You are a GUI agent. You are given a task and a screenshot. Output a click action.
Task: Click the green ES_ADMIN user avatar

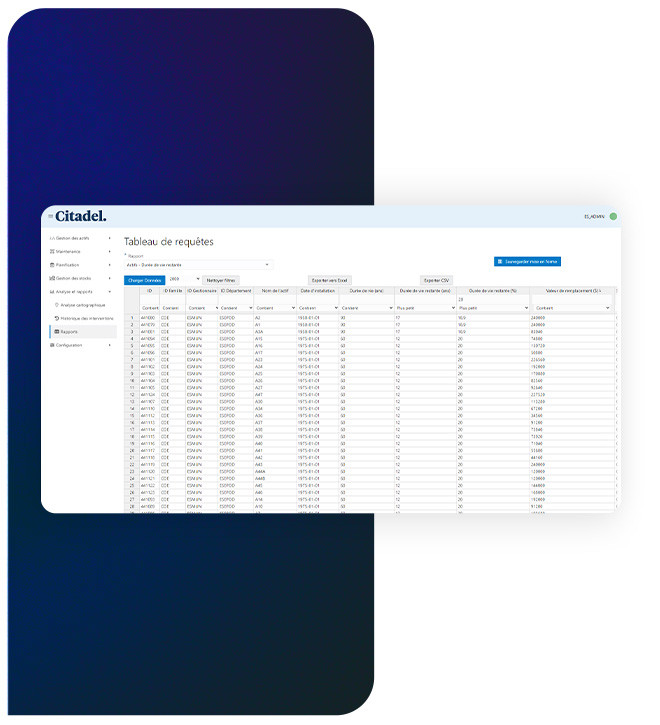[x=614, y=216]
